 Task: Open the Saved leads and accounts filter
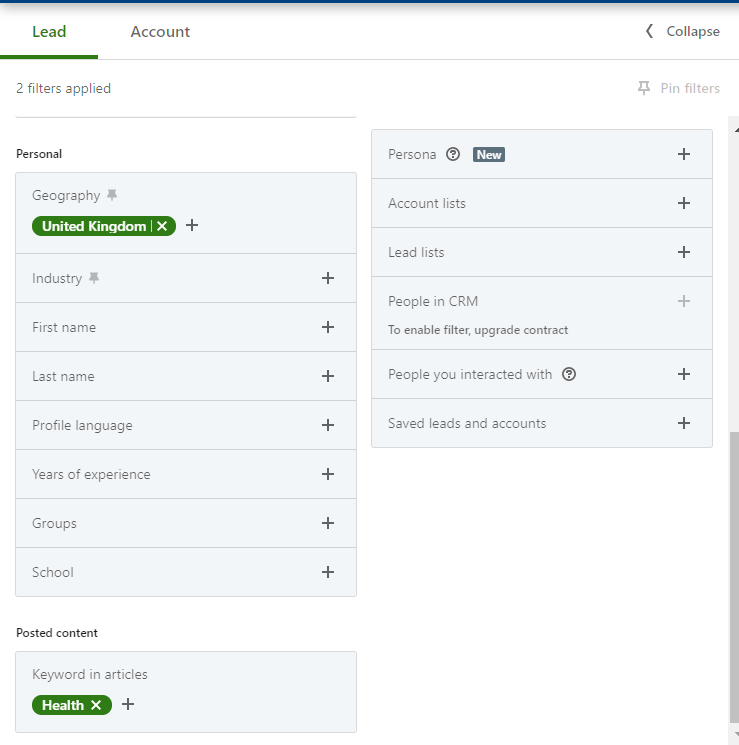click(683, 423)
